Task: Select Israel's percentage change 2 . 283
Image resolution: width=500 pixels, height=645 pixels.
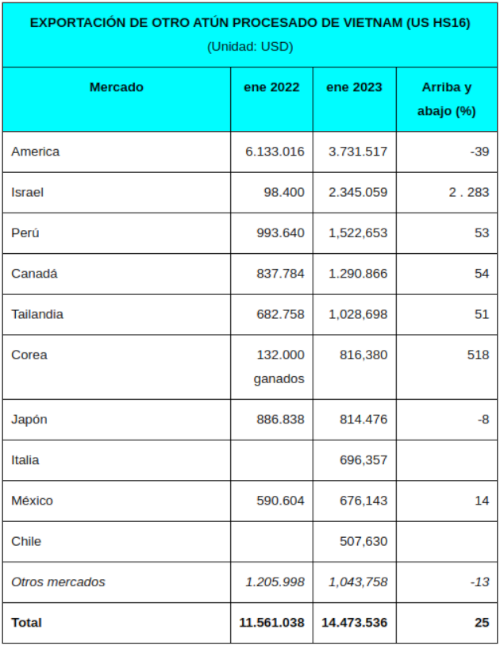Action: point(469,193)
